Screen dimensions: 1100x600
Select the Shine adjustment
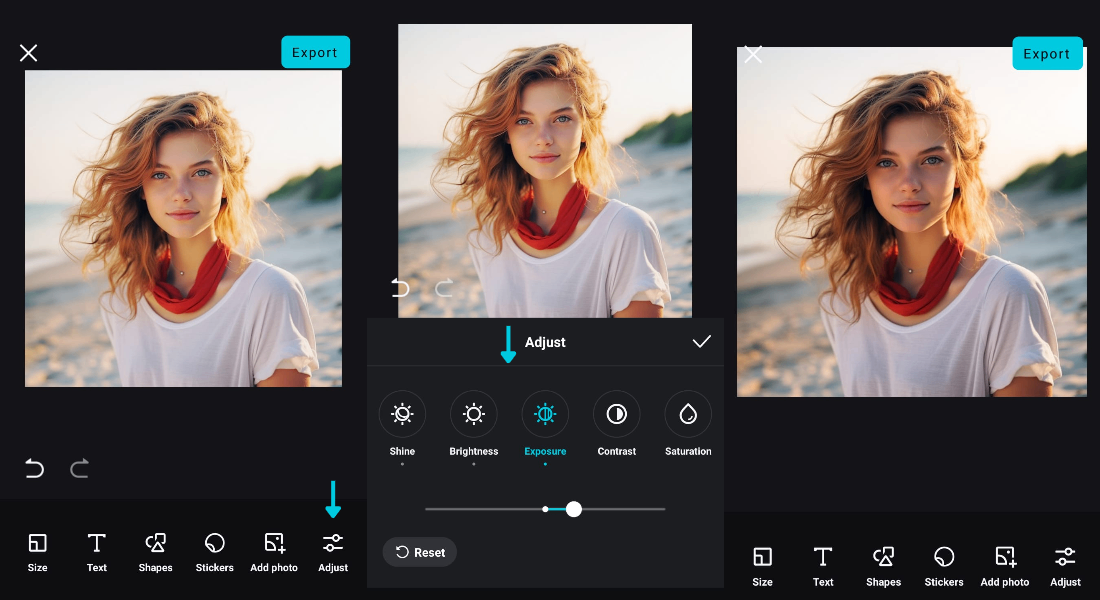click(402, 424)
